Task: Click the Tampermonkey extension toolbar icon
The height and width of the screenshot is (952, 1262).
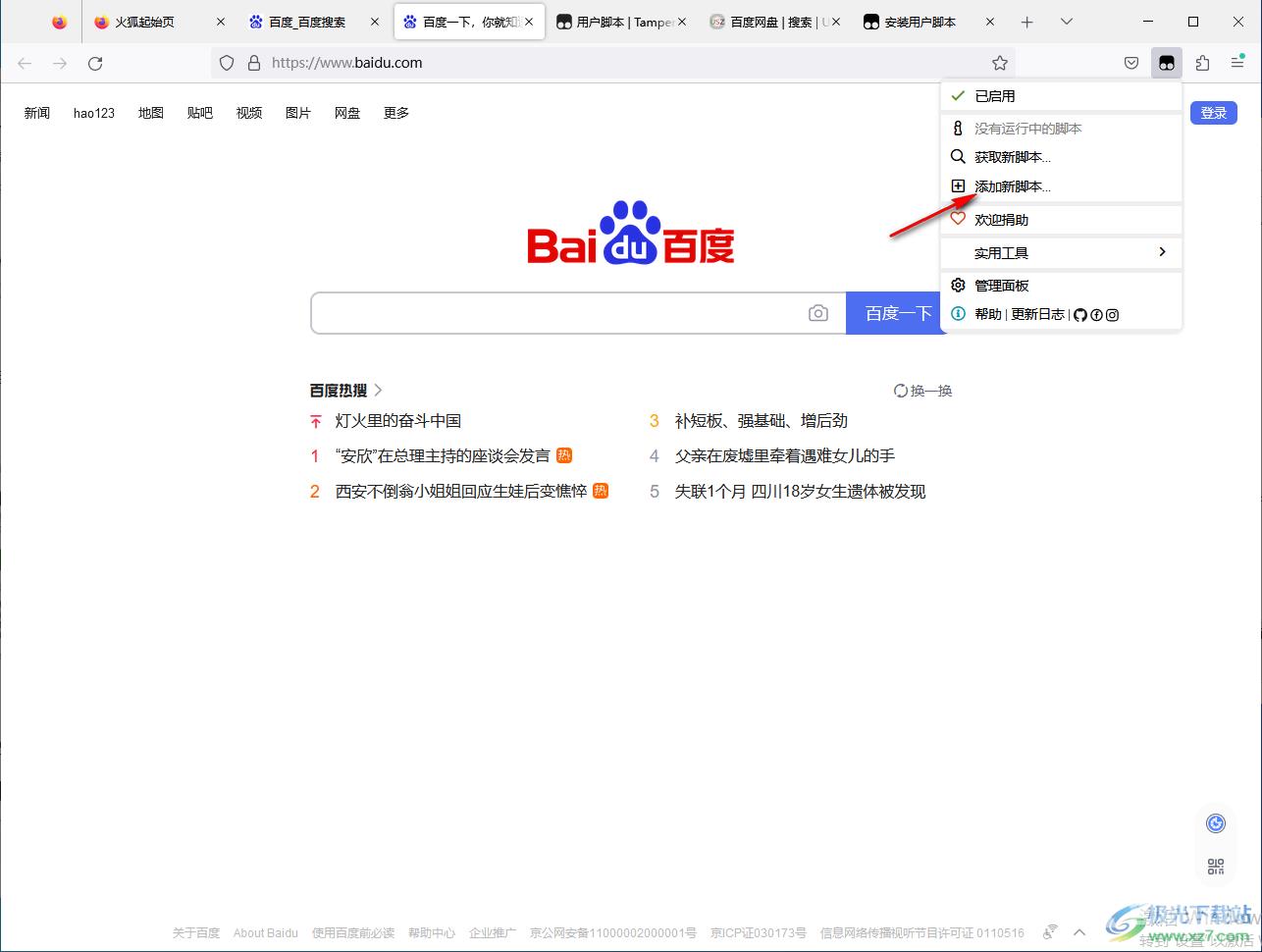Action: click(x=1167, y=63)
